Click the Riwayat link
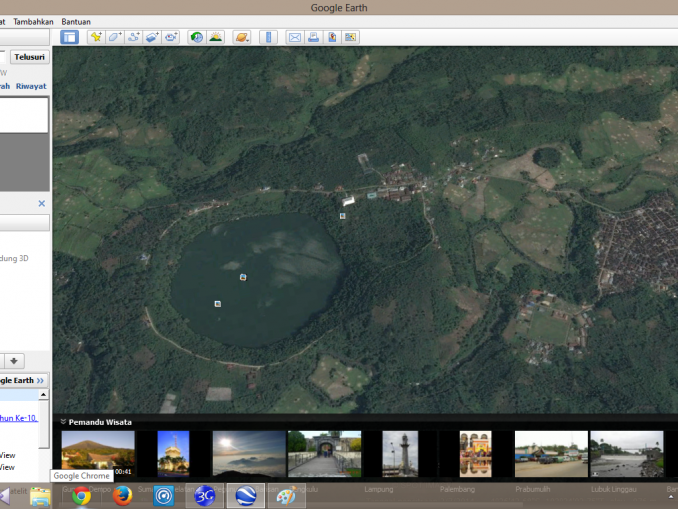This screenshot has width=678, height=509. coord(31,86)
